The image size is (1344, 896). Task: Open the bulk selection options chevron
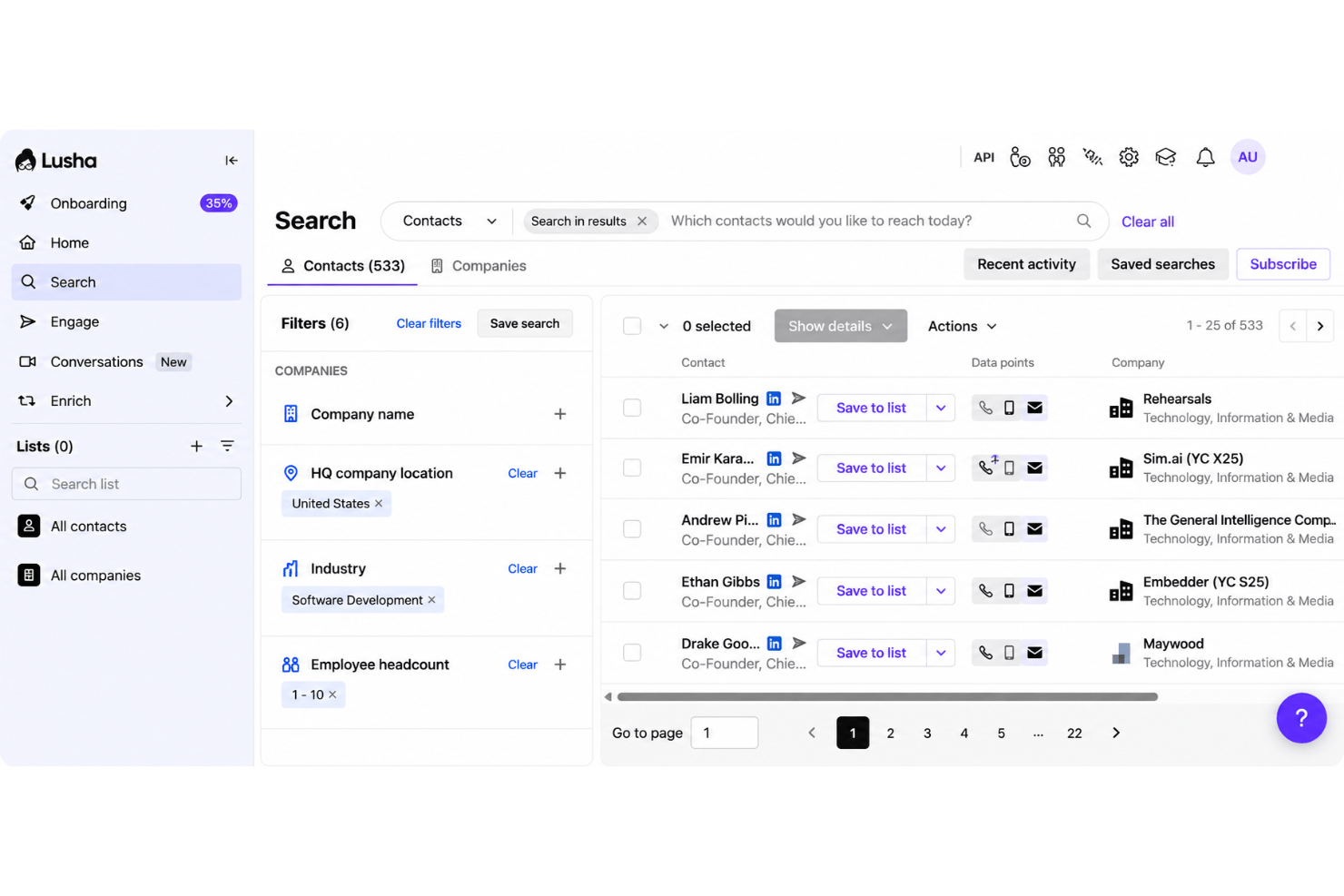[x=664, y=326]
